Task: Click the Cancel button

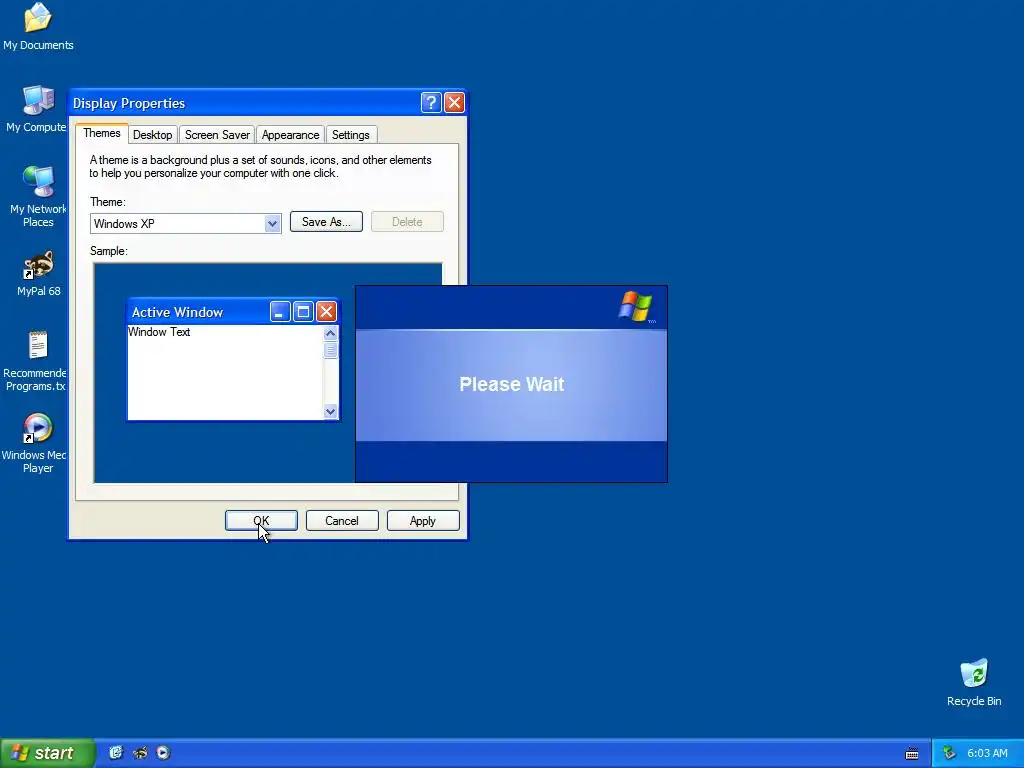Action: point(342,520)
